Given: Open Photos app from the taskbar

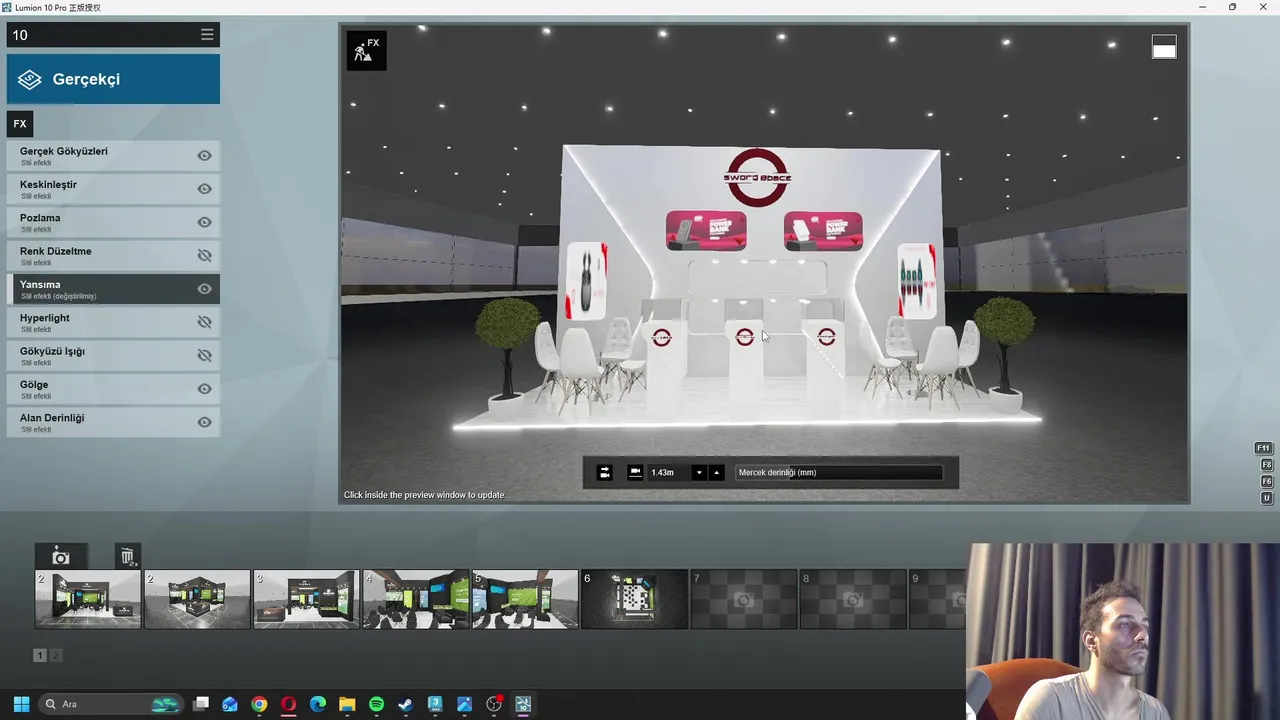Looking at the screenshot, I should (464, 704).
